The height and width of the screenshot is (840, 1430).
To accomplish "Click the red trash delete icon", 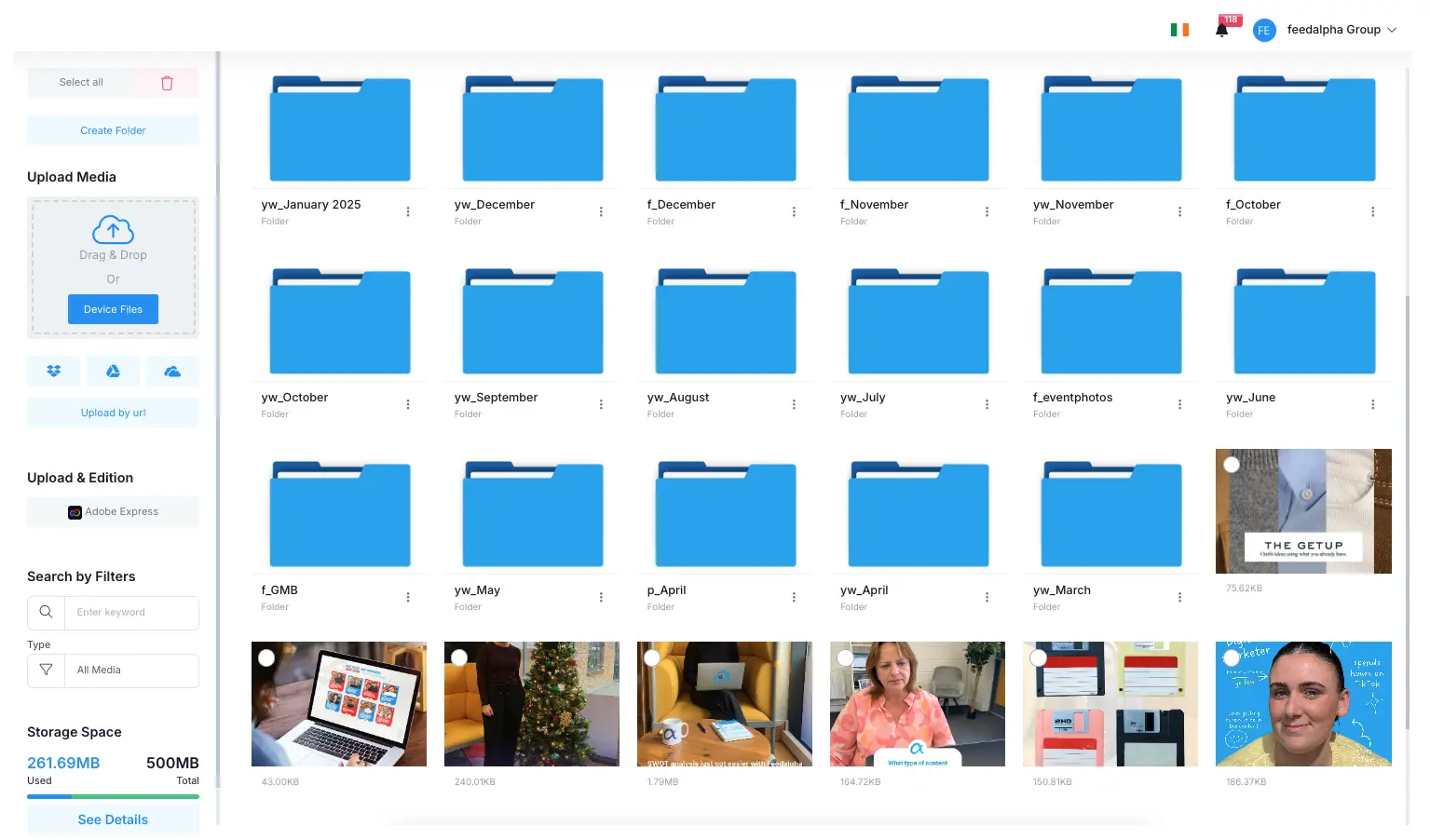I will 167,83.
